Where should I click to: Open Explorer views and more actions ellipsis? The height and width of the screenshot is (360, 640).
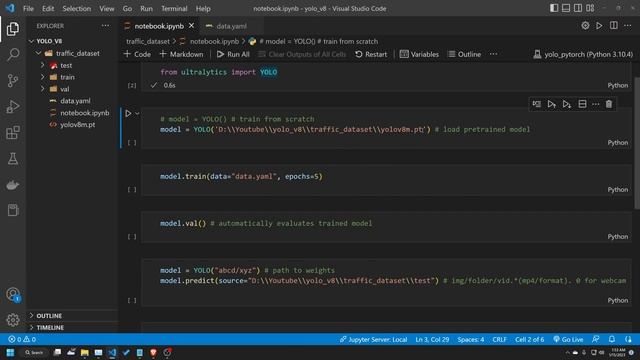pos(105,26)
